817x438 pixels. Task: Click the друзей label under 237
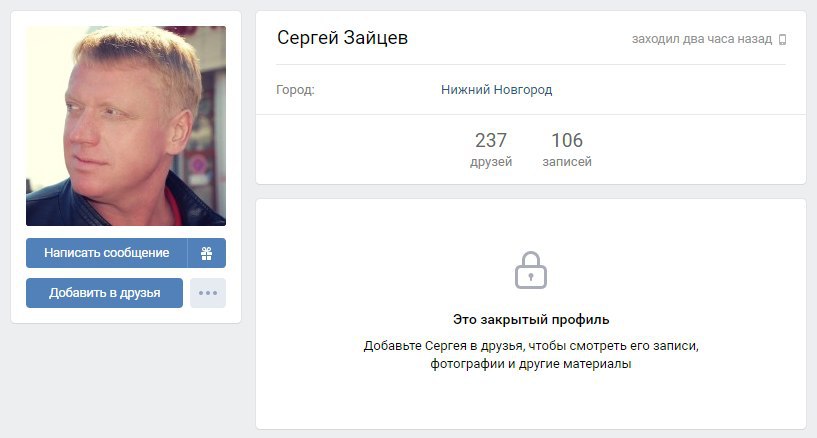(491, 162)
